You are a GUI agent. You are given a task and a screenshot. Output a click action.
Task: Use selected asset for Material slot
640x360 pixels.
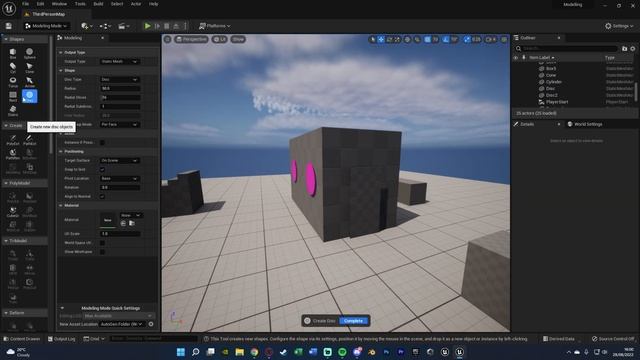[x=123, y=223]
